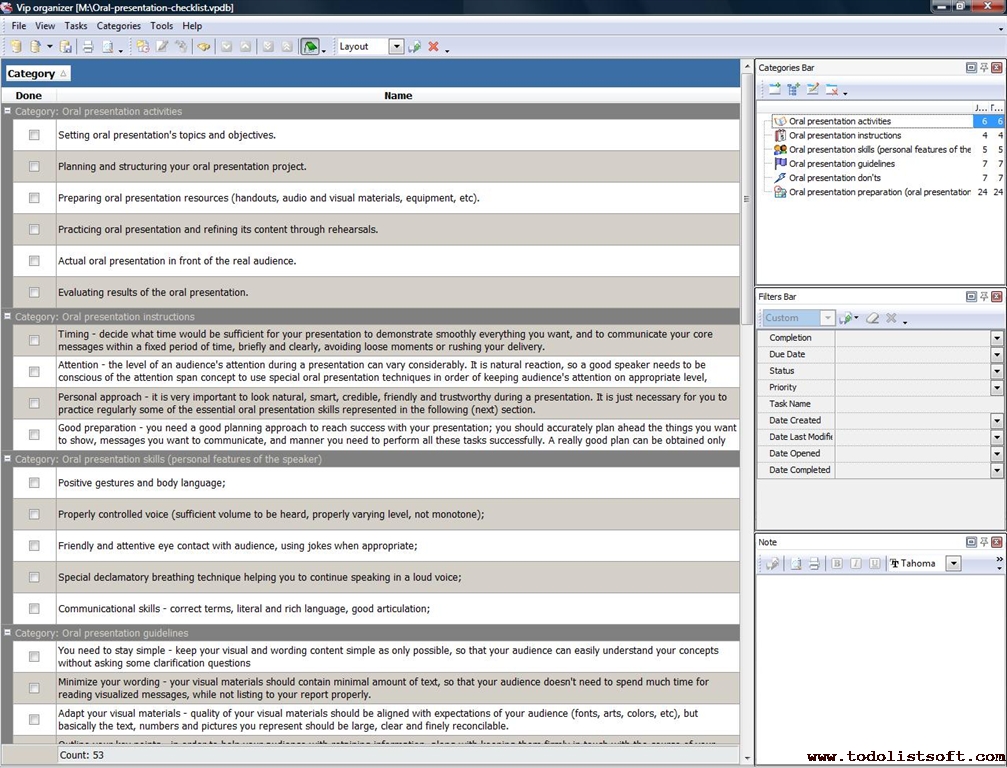
Task: Mark 'Positive gestures and body language' as done
Action: point(34,483)
